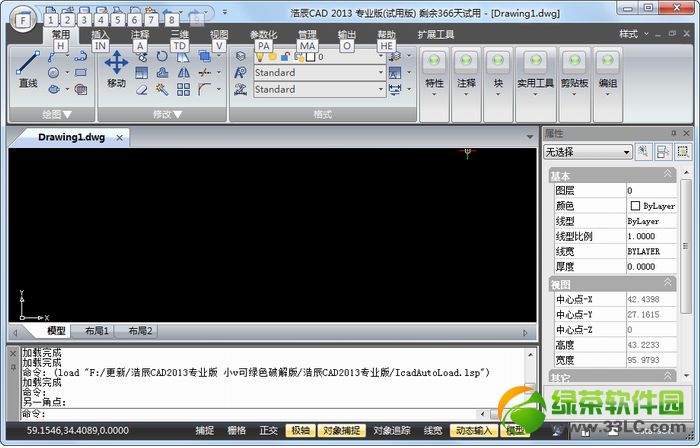700x448 pixels.
Task: Select the 直线 (Line) drawing tool
Action: tap(28, 68)
